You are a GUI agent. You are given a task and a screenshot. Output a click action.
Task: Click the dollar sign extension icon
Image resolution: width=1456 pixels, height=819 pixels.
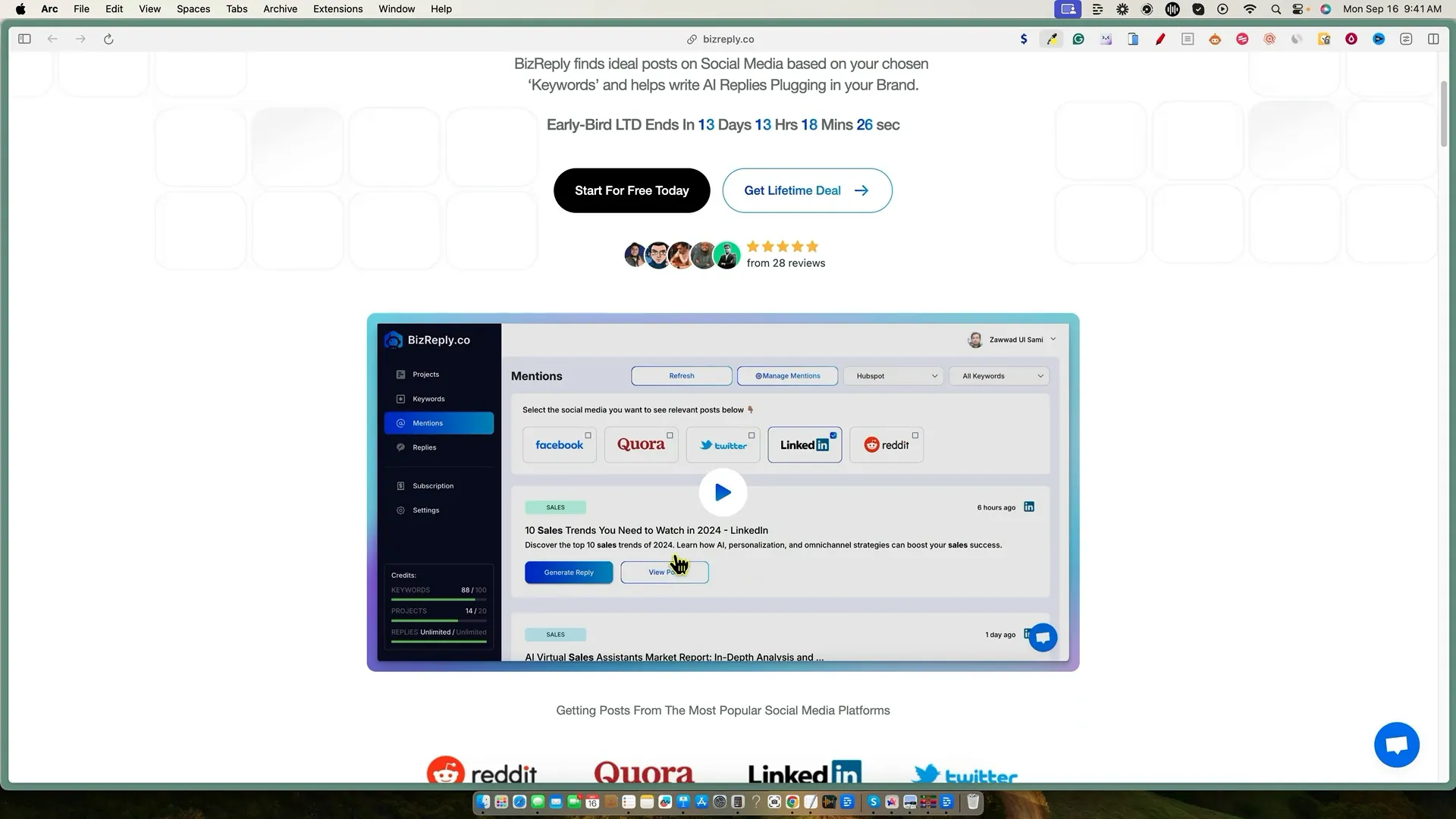pos(1024,39)
